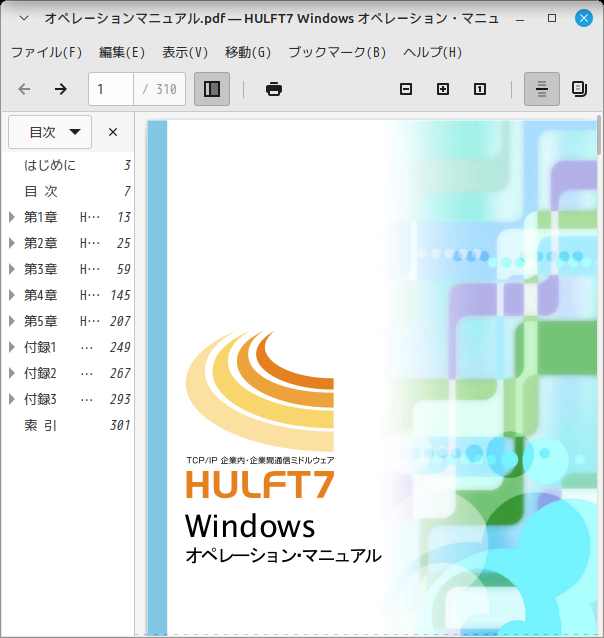Screen dimensions: 604x638
Task: Zoom out with the minus icon
Action: [x=406, y=89]
